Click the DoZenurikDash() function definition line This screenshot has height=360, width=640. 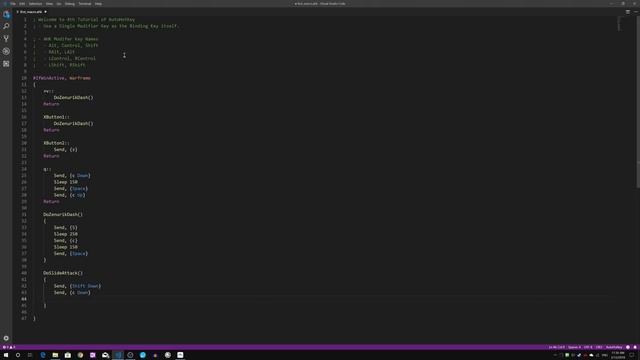(63, 214)
